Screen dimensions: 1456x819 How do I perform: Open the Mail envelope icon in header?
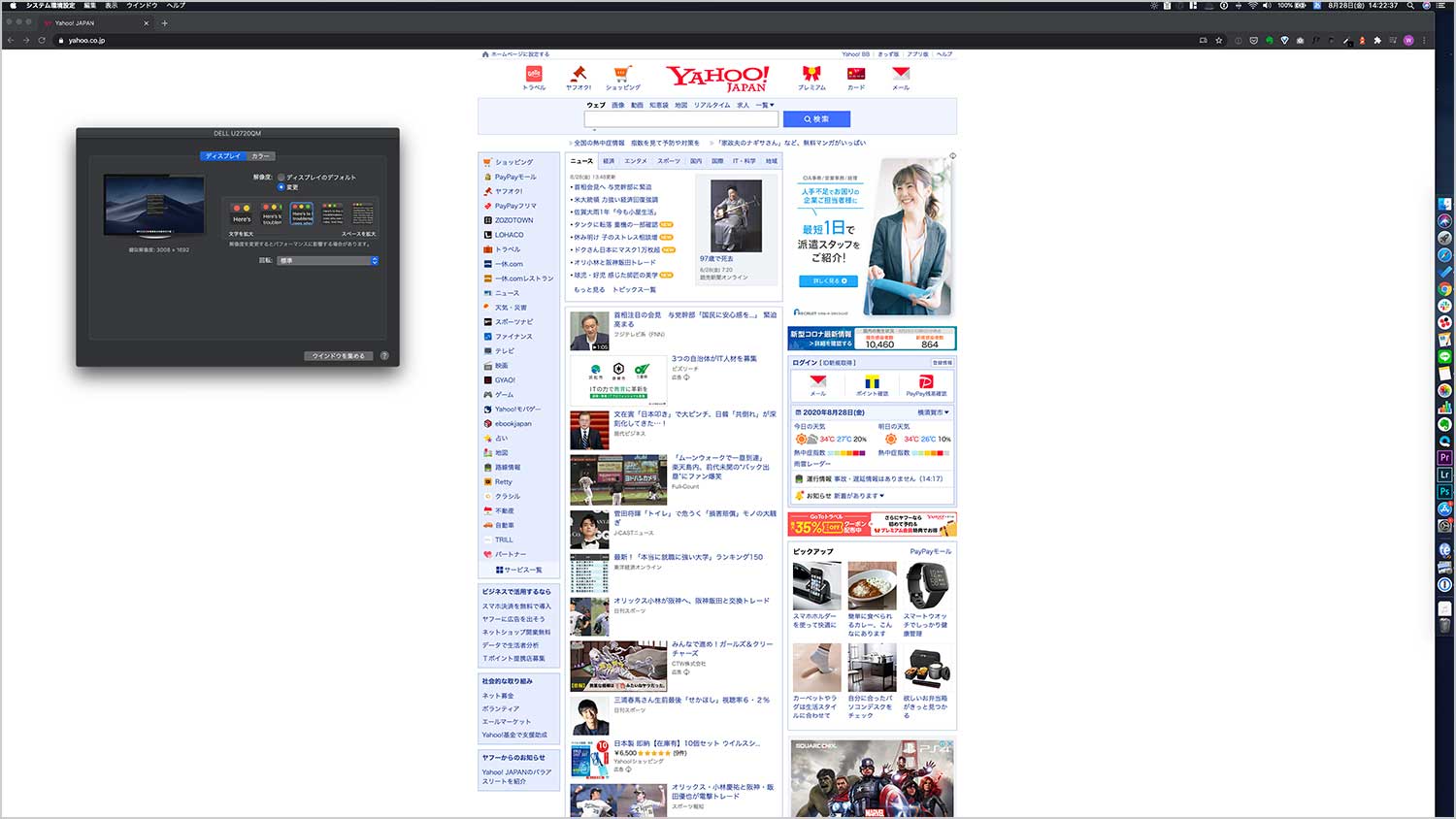[901, 74]
